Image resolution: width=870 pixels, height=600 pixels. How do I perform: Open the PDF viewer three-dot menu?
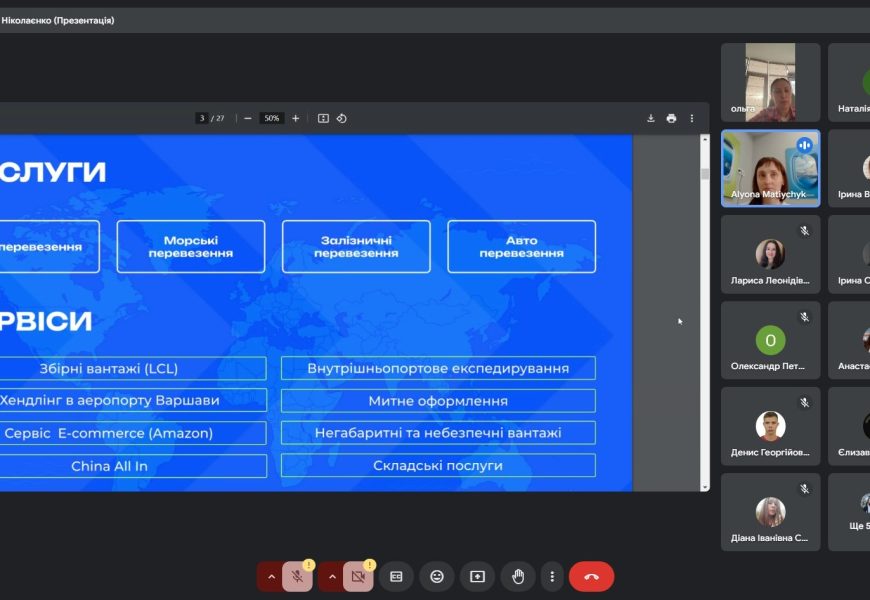tap(692, 118)
